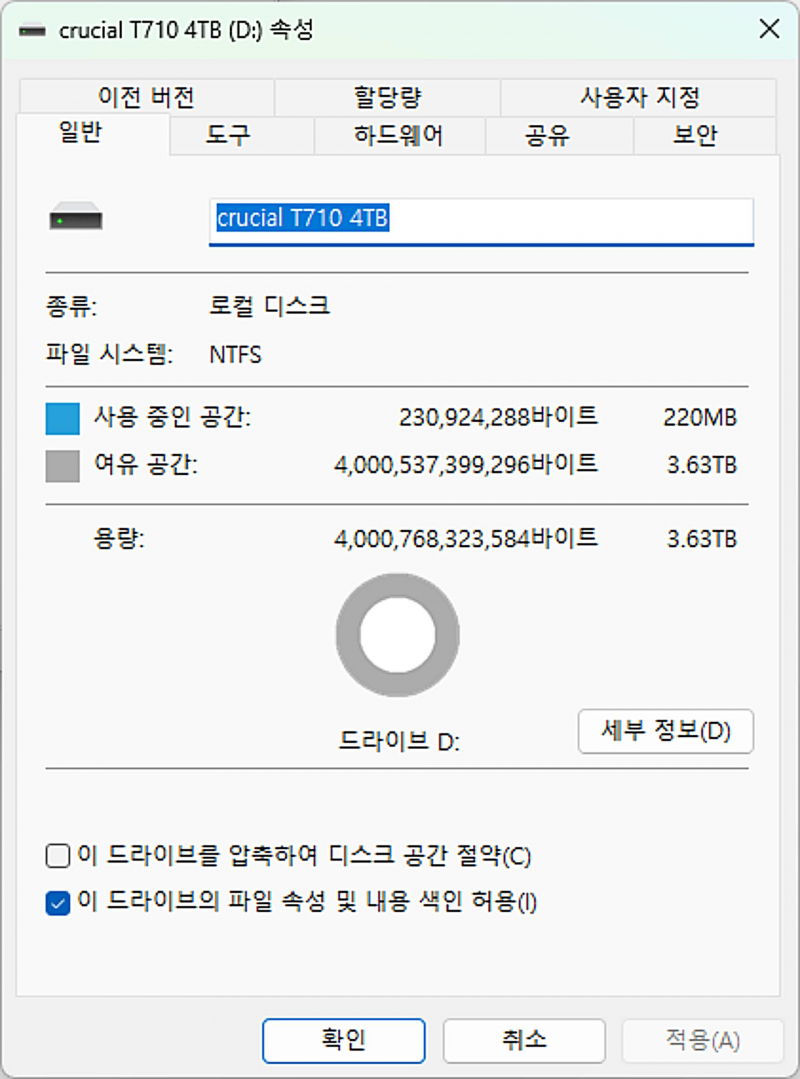Uncheck the file indexing checkbox
This screenshot has height=1079, width=800.
(x=58, y=903)
